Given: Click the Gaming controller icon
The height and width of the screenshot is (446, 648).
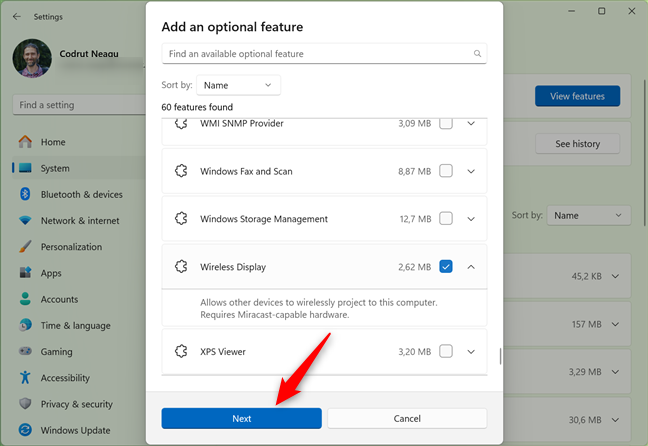Looking at the screenshot, I should [25, 351].
